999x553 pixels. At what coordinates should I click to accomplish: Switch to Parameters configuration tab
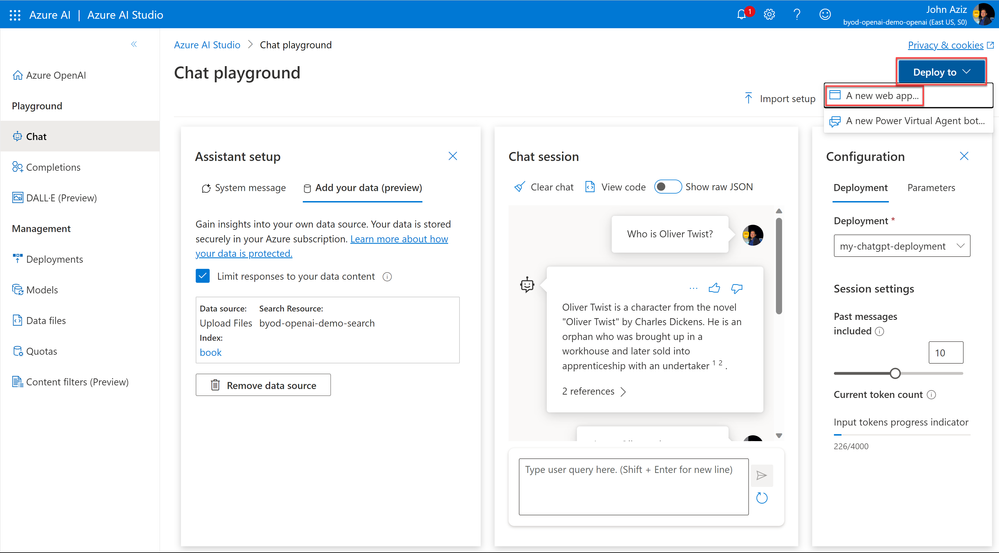931,188
